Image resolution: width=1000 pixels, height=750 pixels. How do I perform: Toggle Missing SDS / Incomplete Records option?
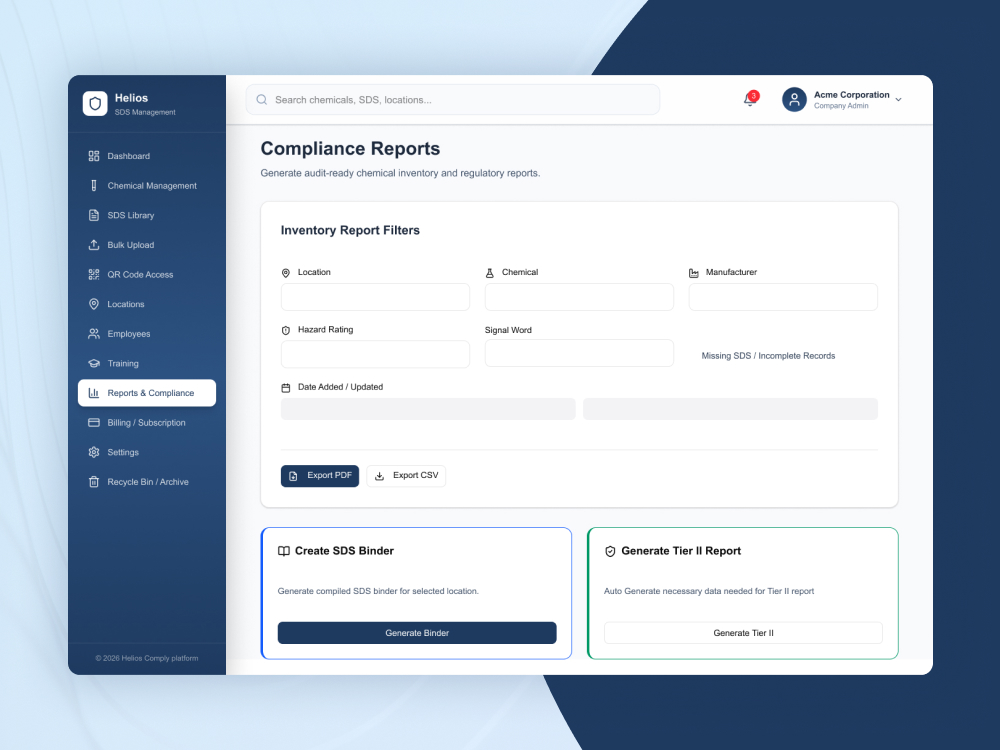coord(768,356)
